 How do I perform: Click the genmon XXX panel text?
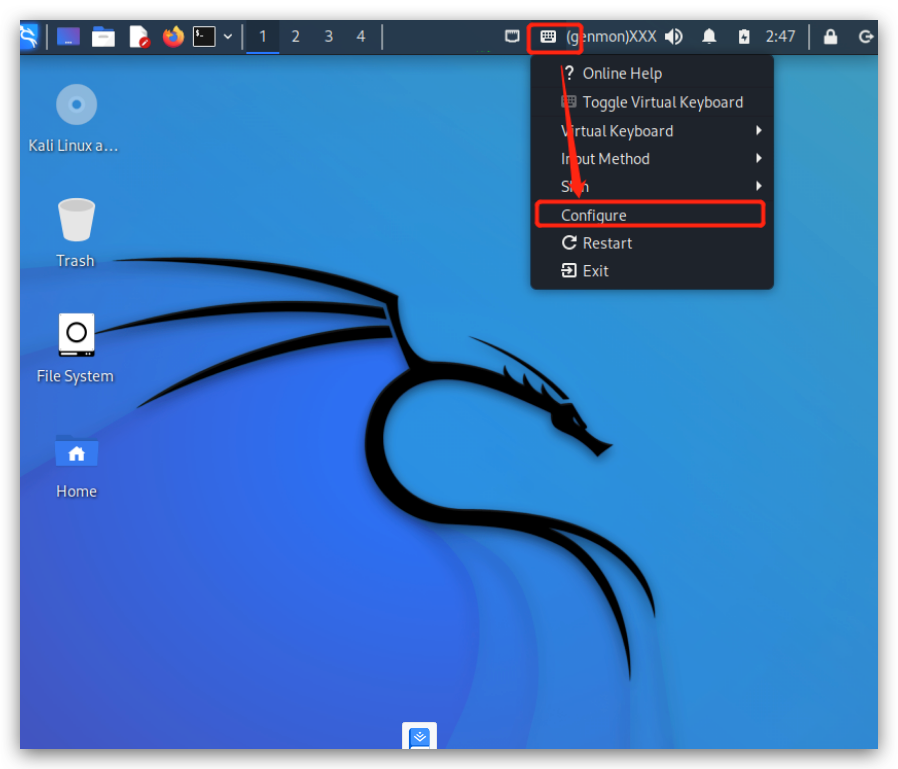pos(611,37)
